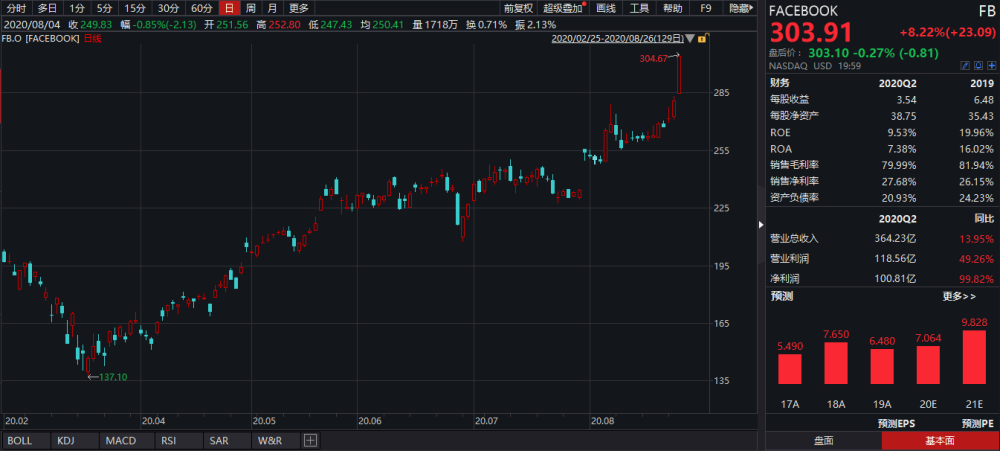Switch to 多日 multi-day view
Screen dimensions: 1000x451
[47, 8]
